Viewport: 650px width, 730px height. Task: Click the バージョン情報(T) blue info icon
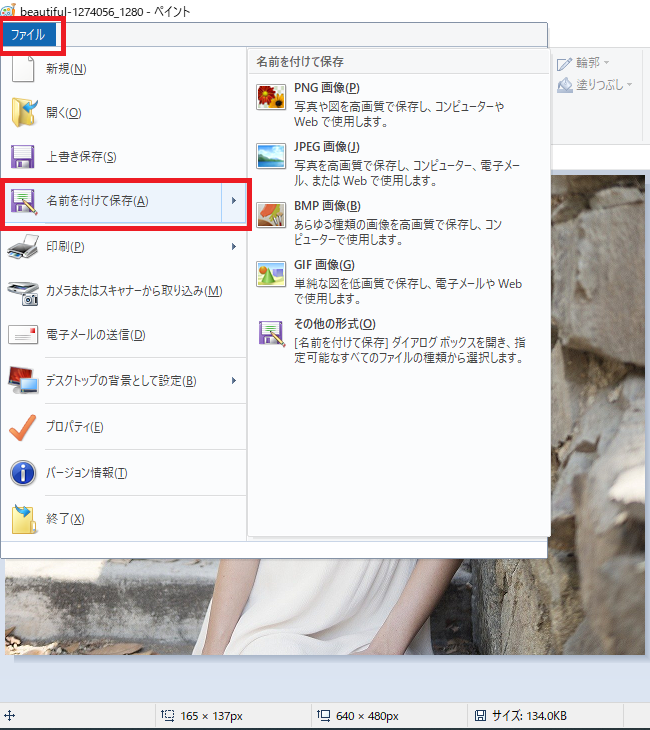tap(23, 473)
